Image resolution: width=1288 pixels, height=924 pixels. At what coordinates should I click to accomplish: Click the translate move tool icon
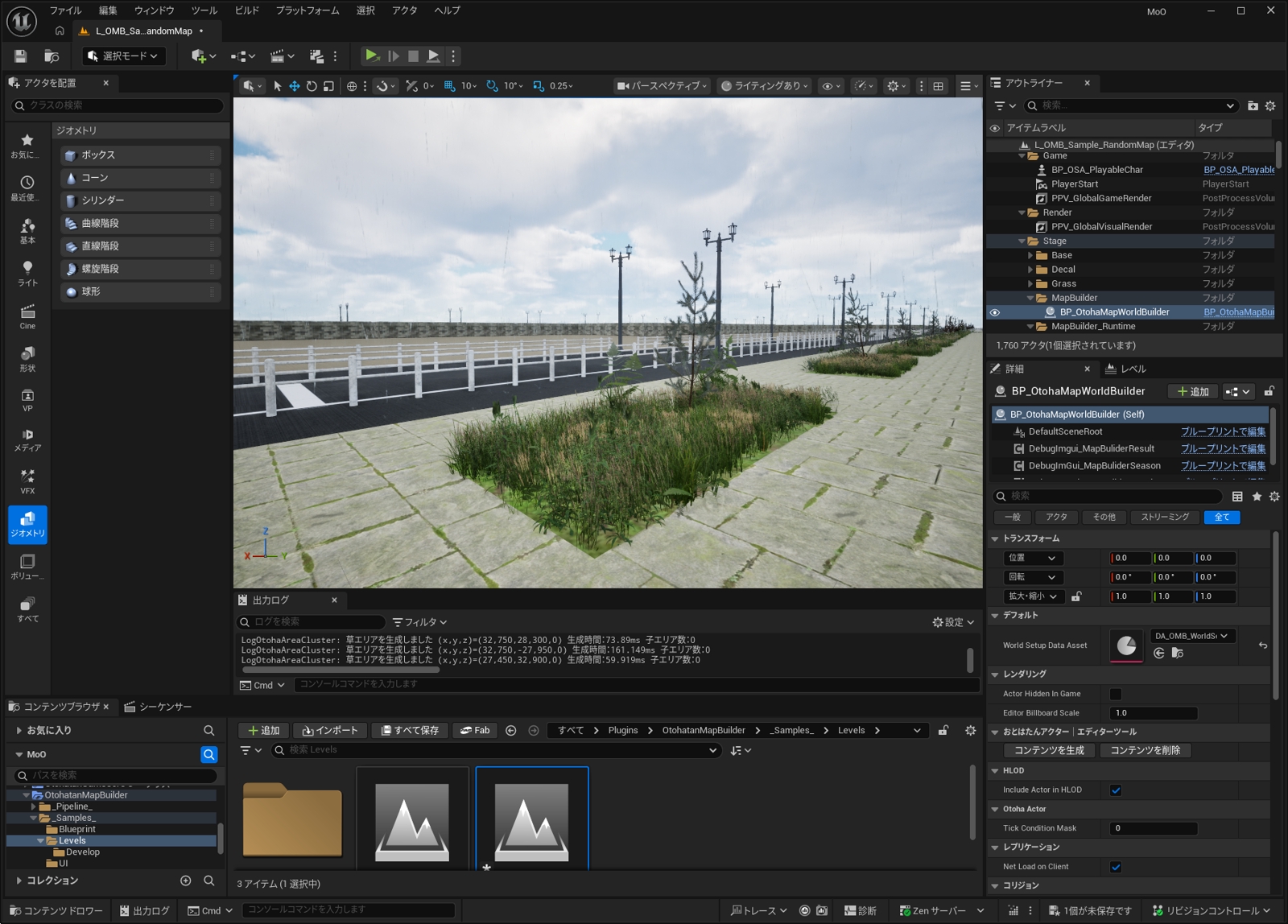coord(295,86)
